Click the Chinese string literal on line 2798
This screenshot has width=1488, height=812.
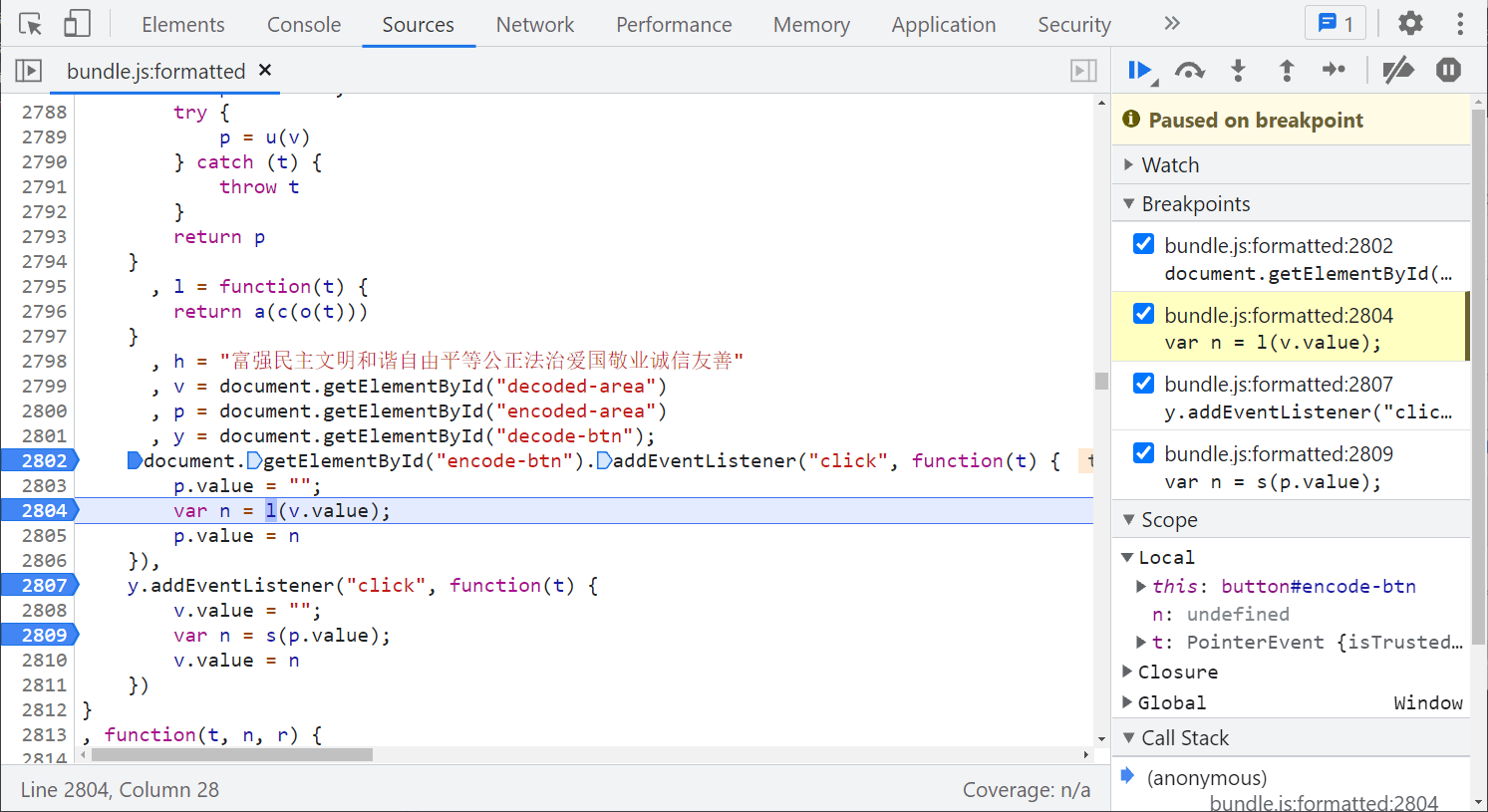tap(481, 361)
